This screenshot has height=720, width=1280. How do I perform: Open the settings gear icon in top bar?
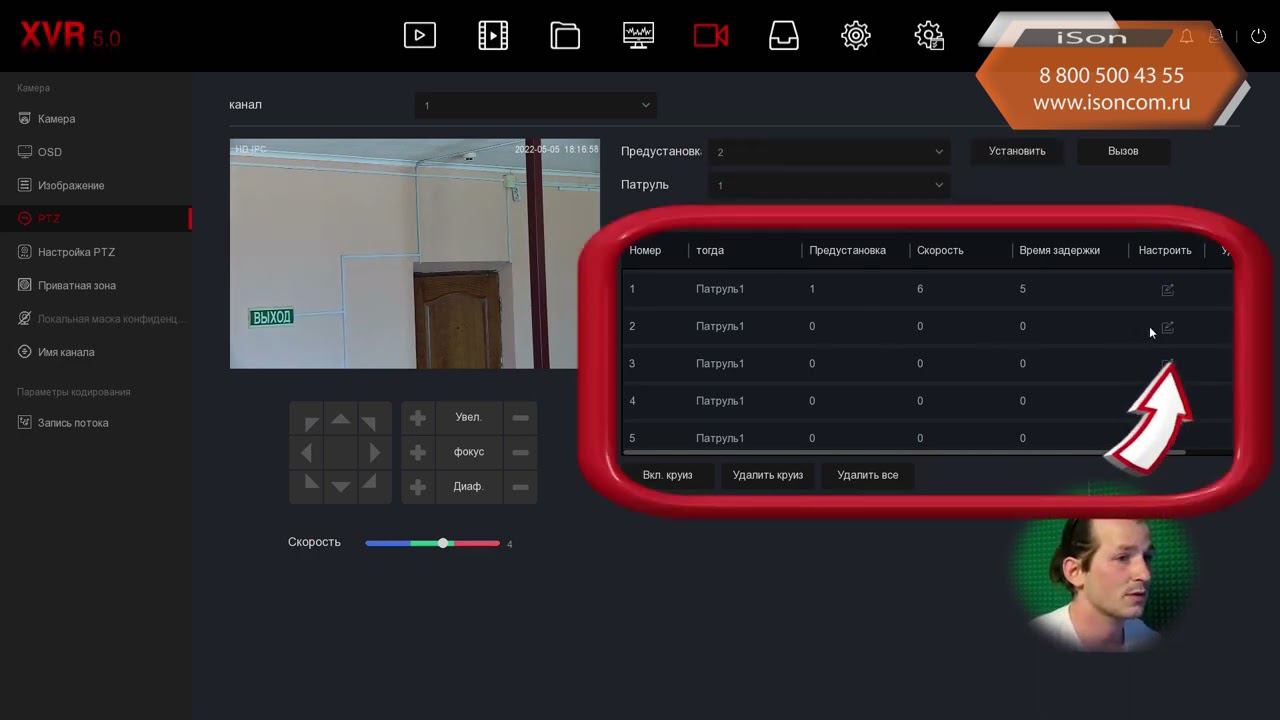856,36
